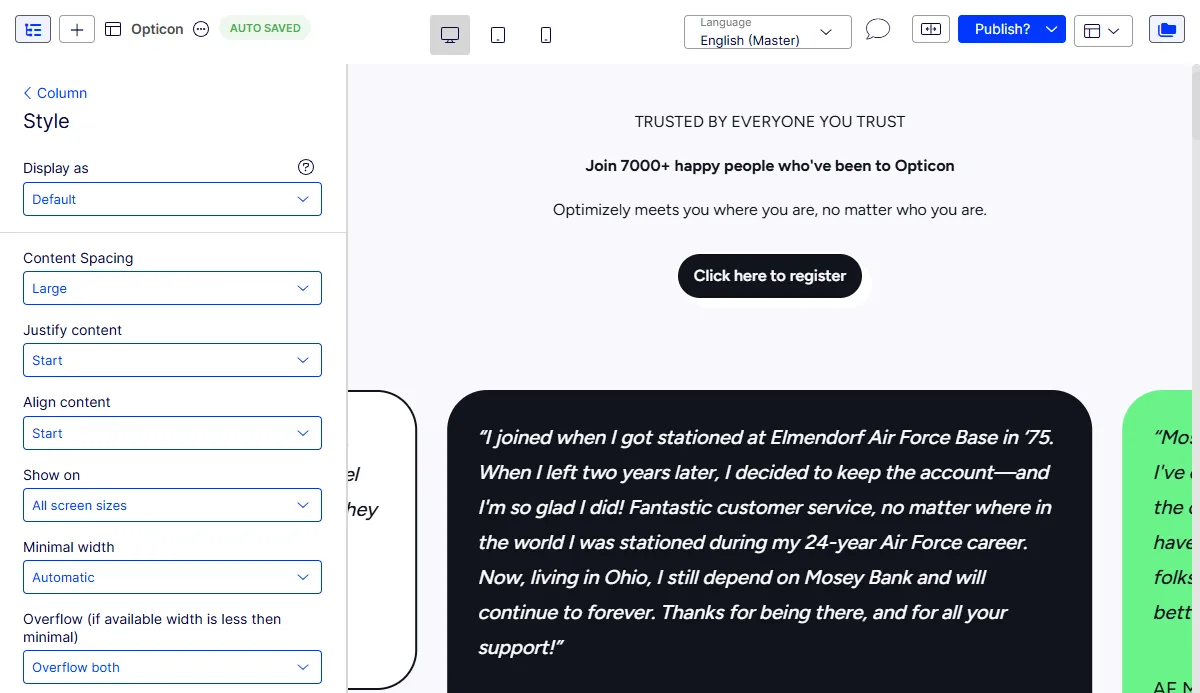Select the dark Elmendorf Air Force testimonial card
The image size is (1200, 693).
coord(769,541)
